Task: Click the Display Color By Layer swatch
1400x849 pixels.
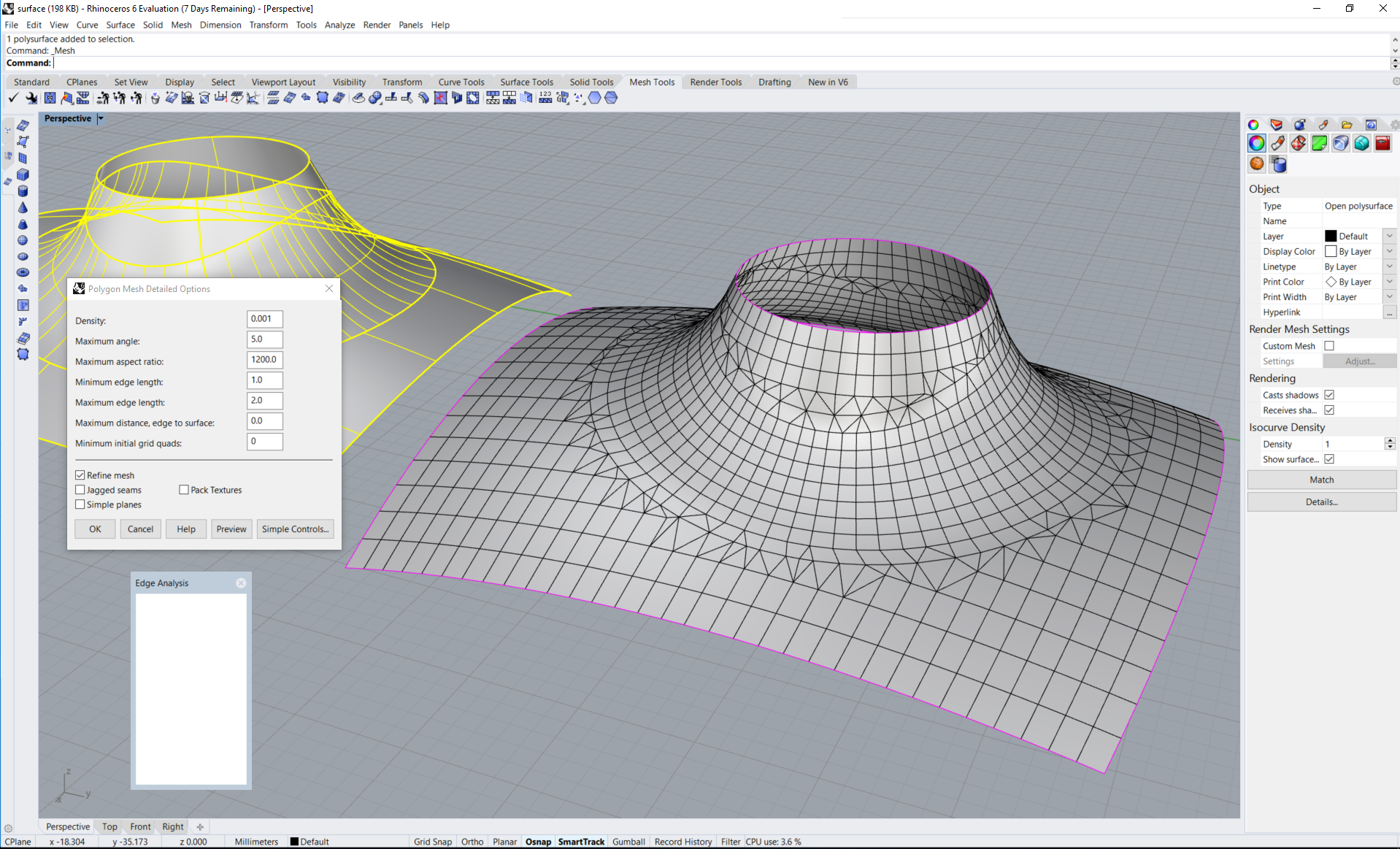Action: click(x=1331, y=251)
